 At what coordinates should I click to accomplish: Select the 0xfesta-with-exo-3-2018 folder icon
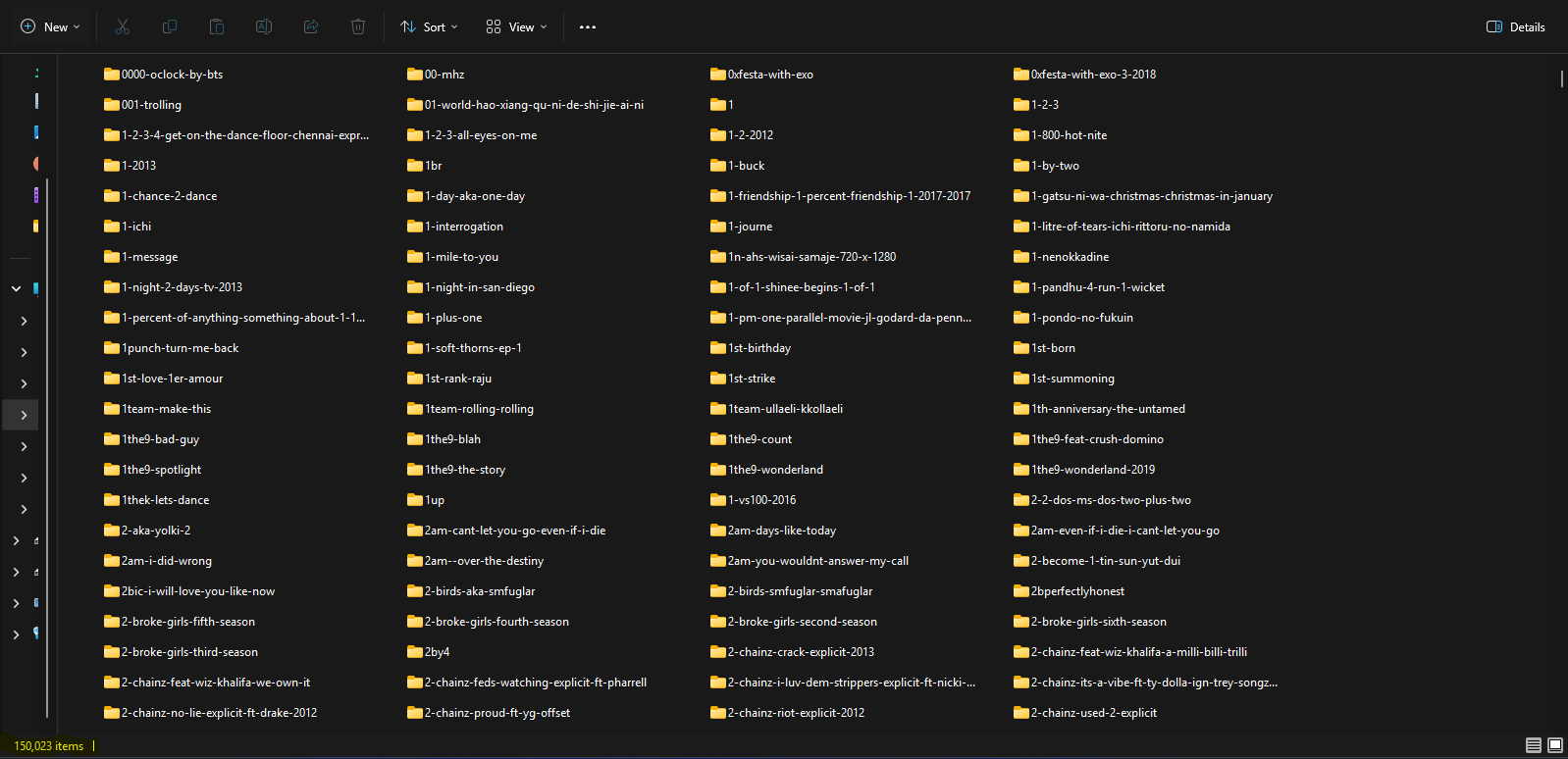[x=1021, y=74]
